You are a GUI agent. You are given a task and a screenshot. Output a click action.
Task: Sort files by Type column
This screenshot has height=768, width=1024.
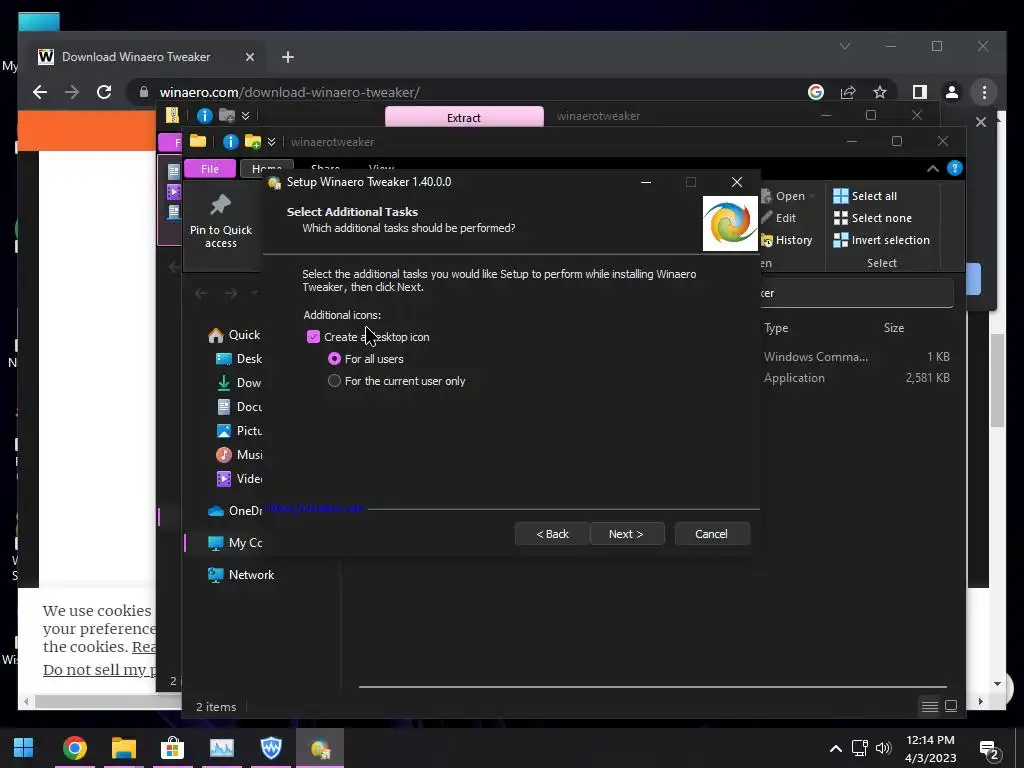coord(776,328)
